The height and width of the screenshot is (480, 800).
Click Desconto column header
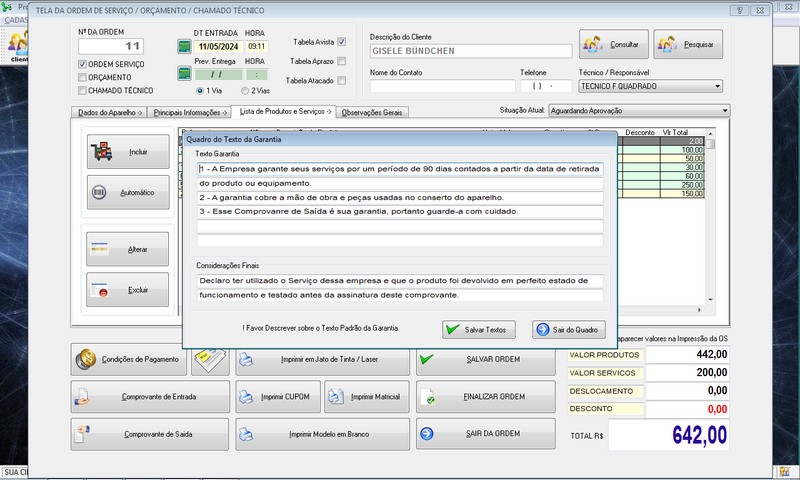pos(639,133)
